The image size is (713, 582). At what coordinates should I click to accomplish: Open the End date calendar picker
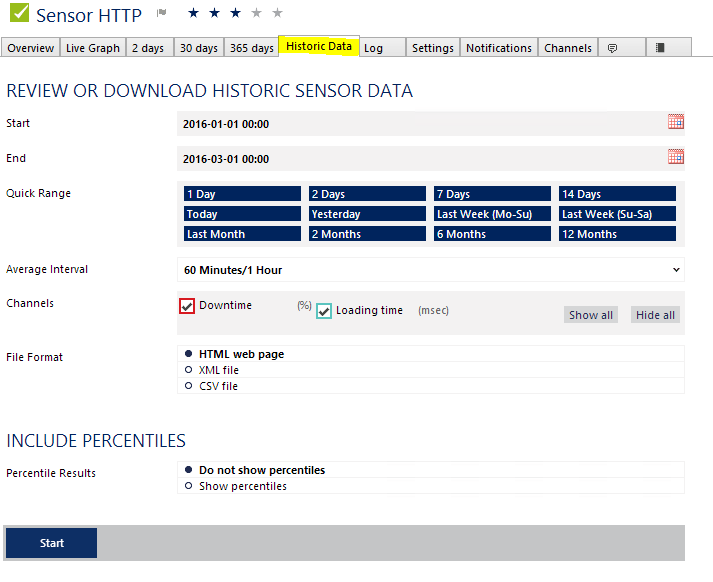[x=676, y=157]
